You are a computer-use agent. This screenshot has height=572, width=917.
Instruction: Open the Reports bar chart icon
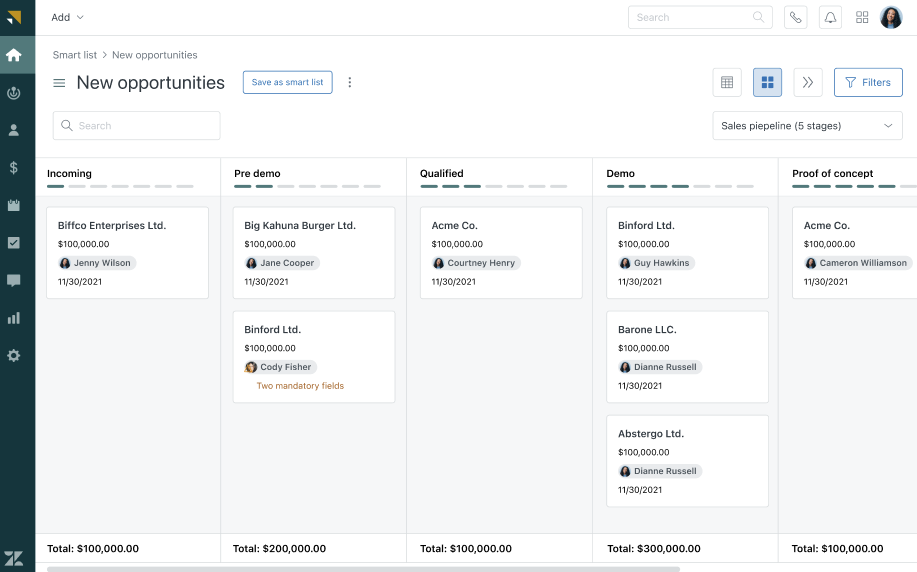click(x=14, y=318)
